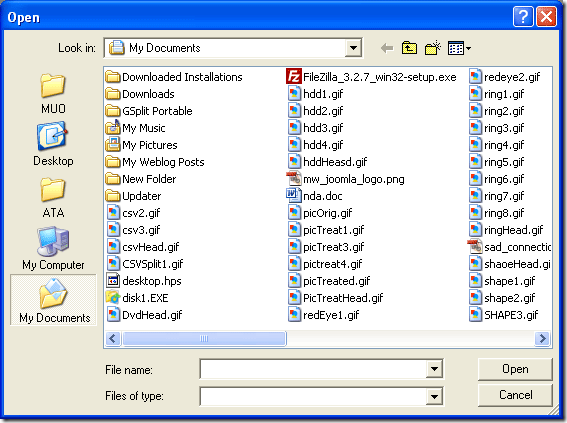Select the Updater folder icon
Screen dimensions: 567x423
113,196
